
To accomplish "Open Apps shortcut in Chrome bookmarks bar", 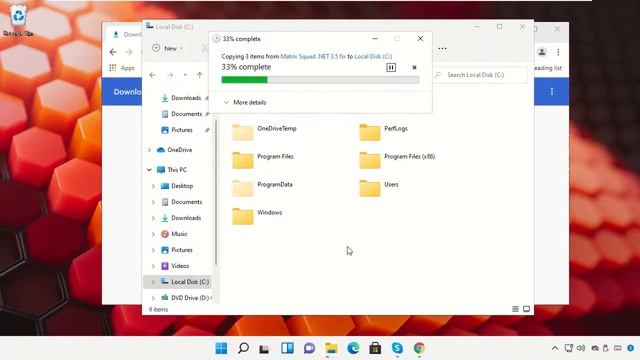I will tap(122, 68).
